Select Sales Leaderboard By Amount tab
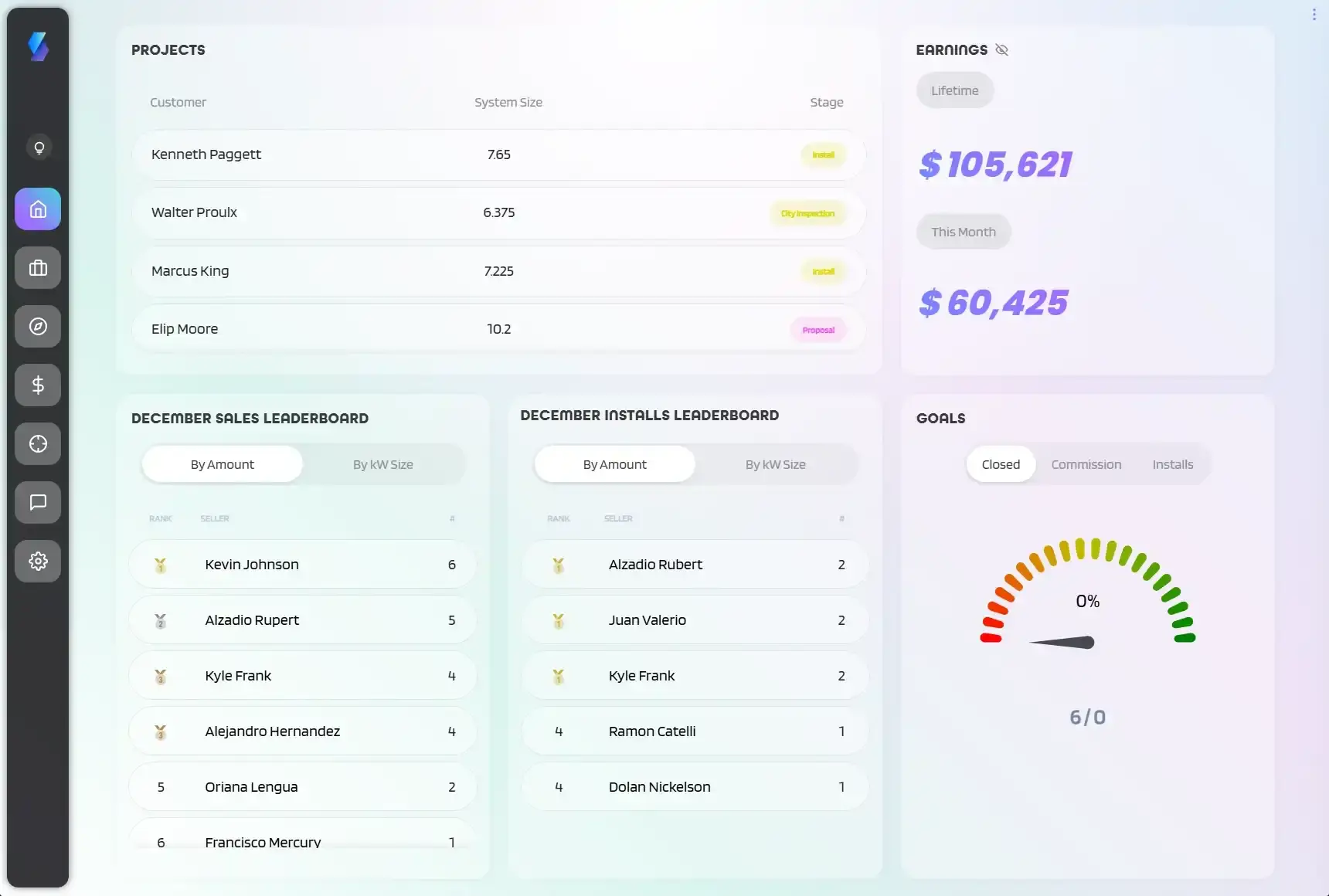 point(223,464)
